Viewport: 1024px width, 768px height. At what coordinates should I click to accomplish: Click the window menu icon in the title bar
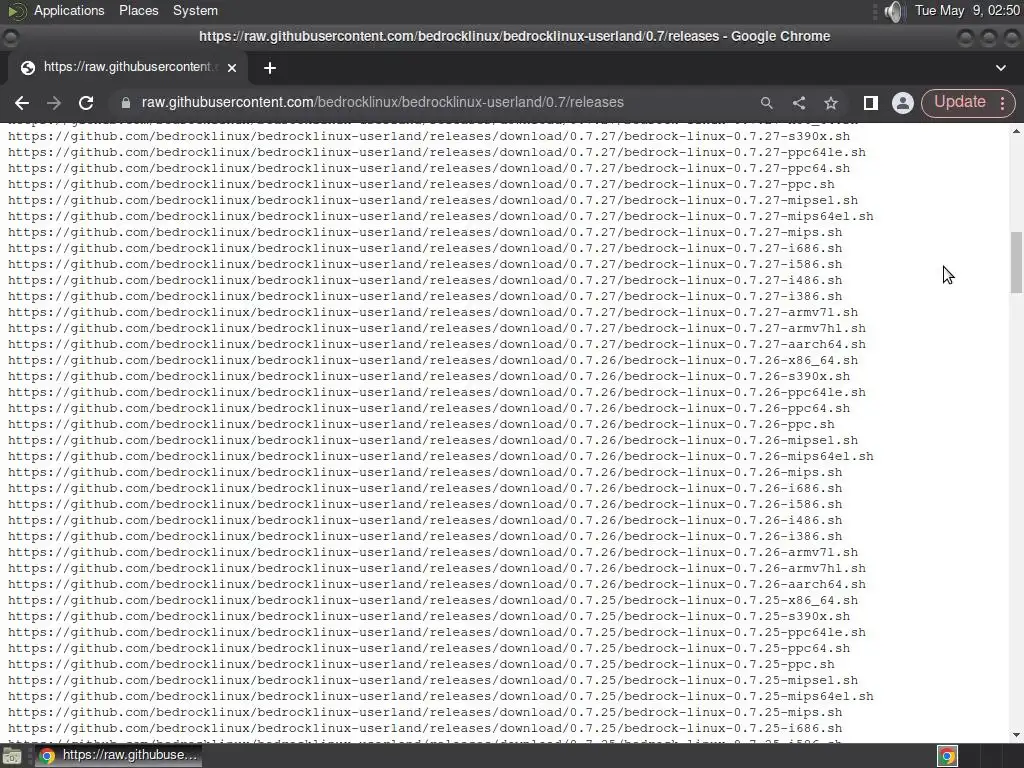pyautogui.click(x=10, y=37)
